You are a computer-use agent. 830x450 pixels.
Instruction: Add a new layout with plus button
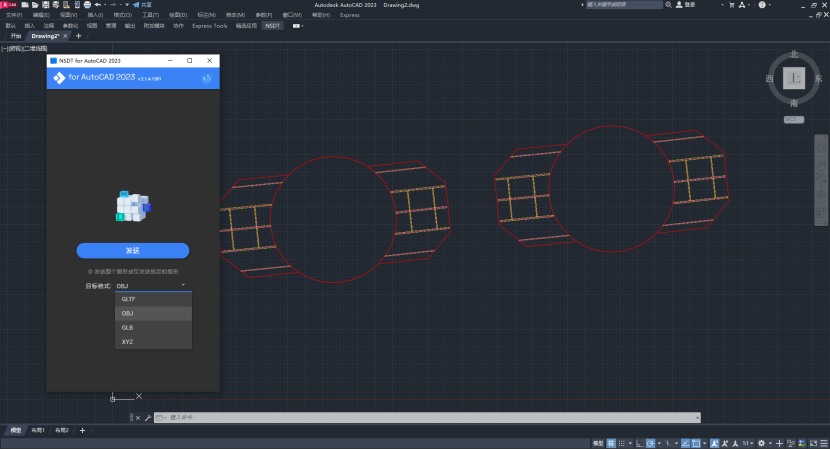(x=82, y=430)
